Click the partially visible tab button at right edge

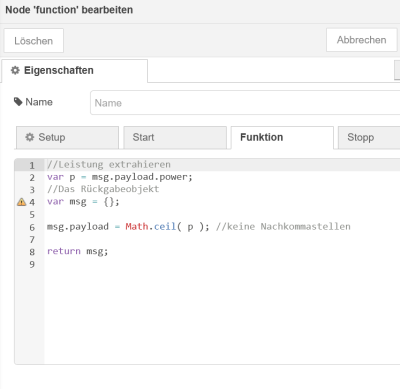pos(397,70)
